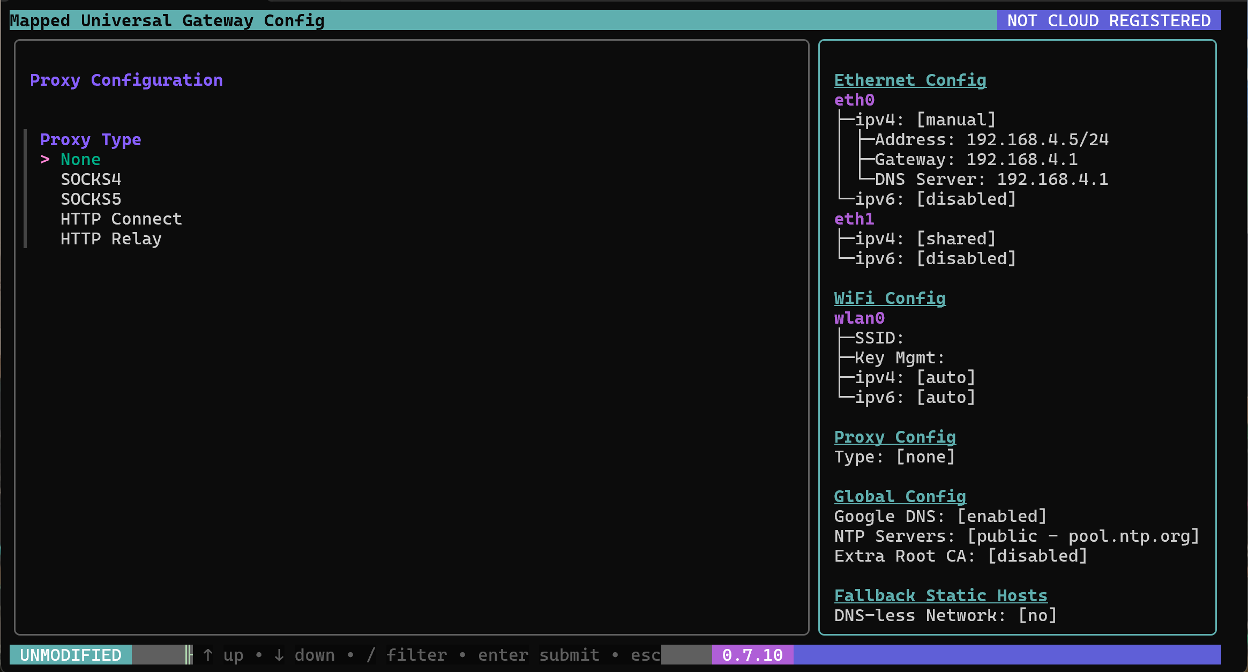
Task: Click the DNS-less Network: [no] line
Action: (x=946, y=615)
